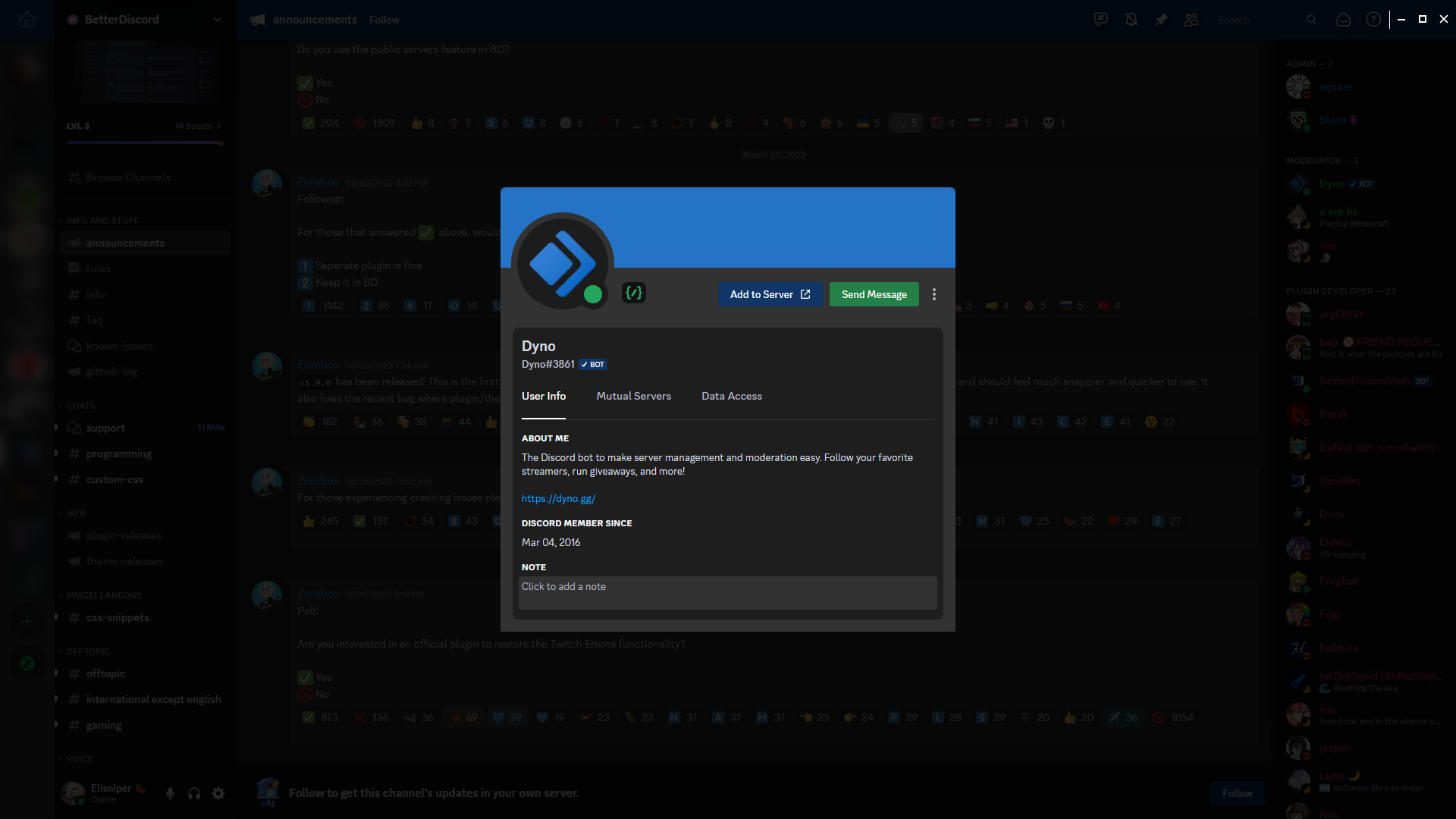
Task: Click the help question mark icon
Action: point(1373,20)
